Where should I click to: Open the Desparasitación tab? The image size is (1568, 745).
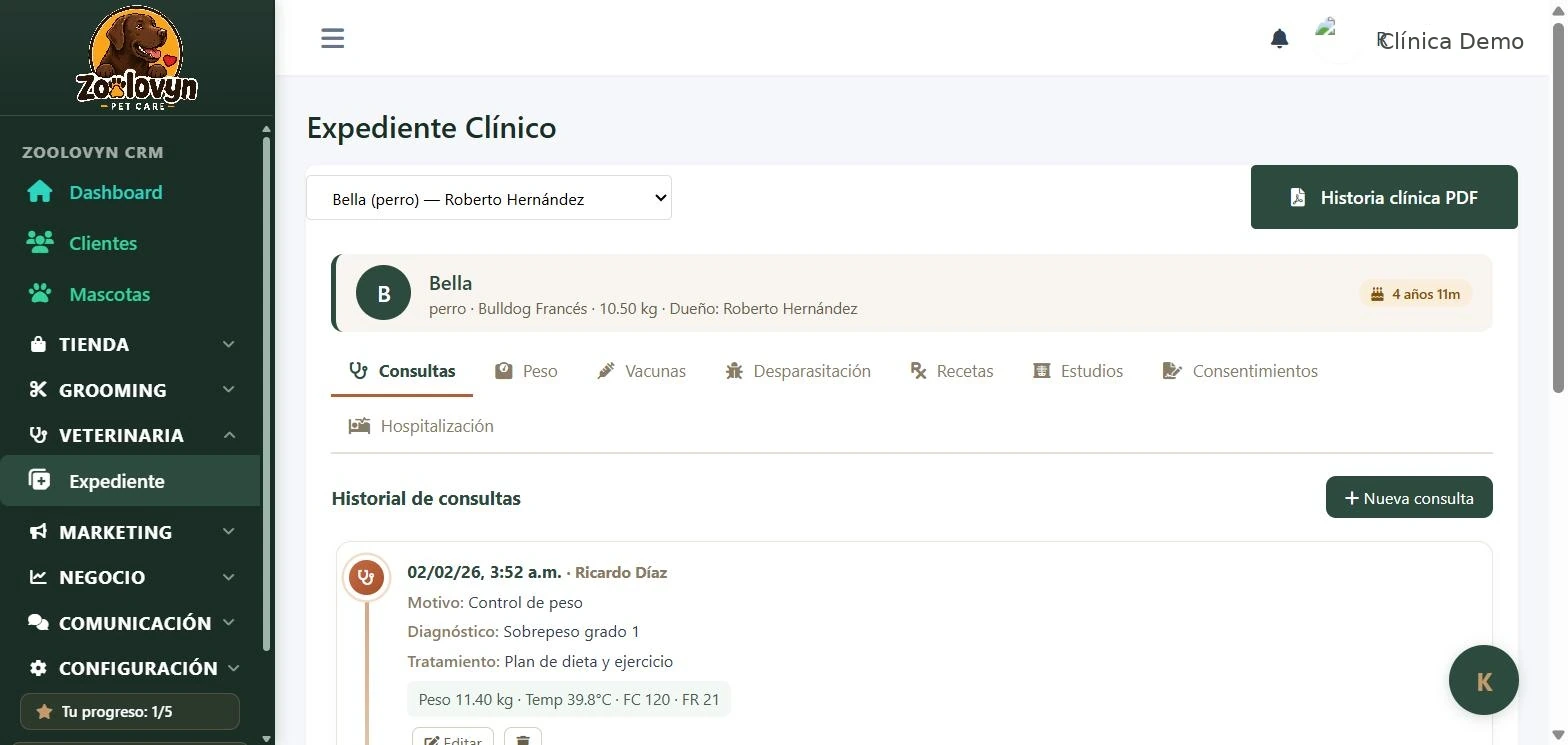point(798,371)
